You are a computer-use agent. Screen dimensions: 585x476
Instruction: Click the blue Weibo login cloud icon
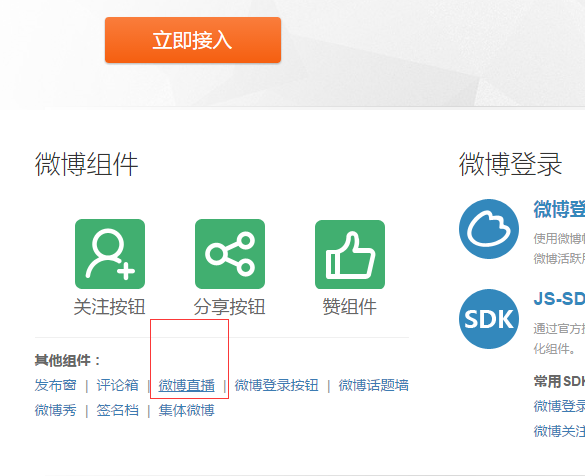coord(489,229)
